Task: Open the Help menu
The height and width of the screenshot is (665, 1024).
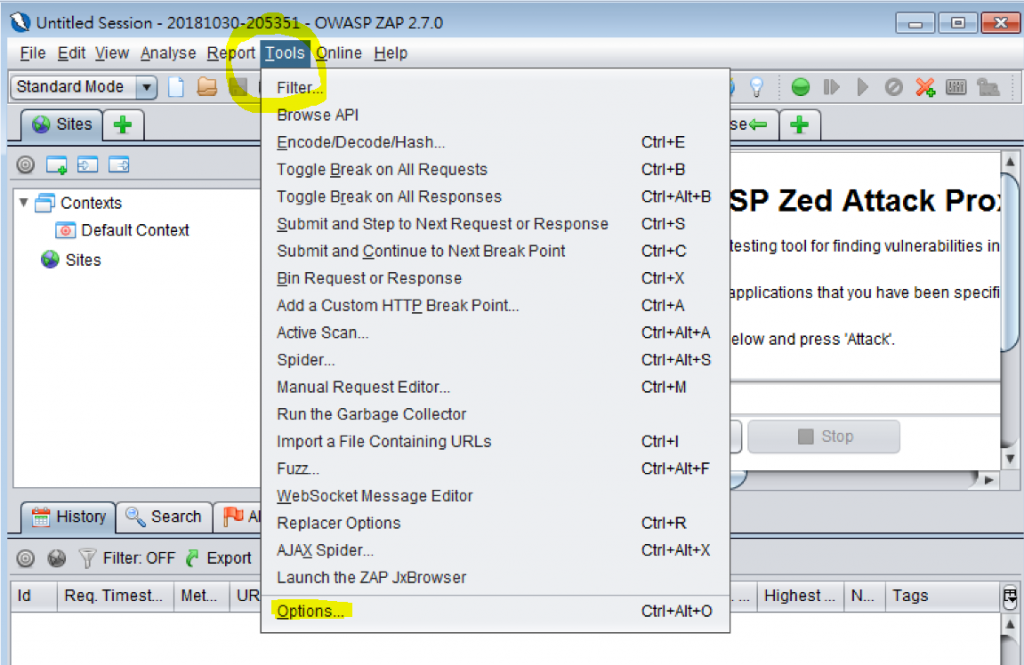Action: pyautogui.click(x=391, y=53)
